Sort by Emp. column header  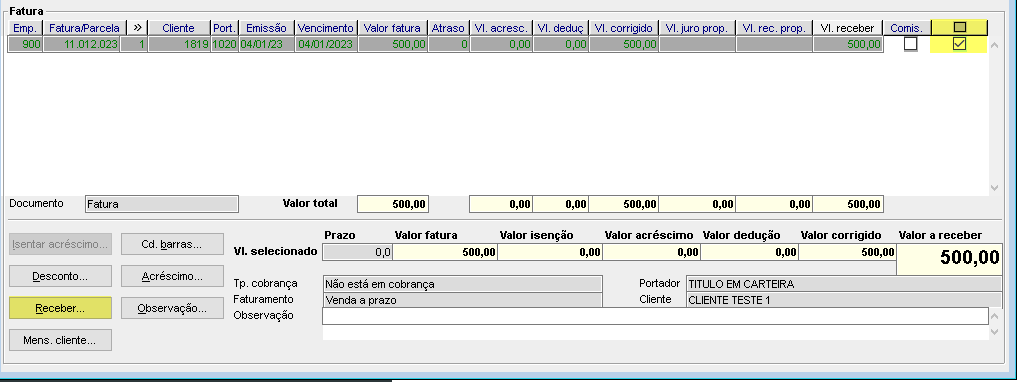[x=25, y=28]
